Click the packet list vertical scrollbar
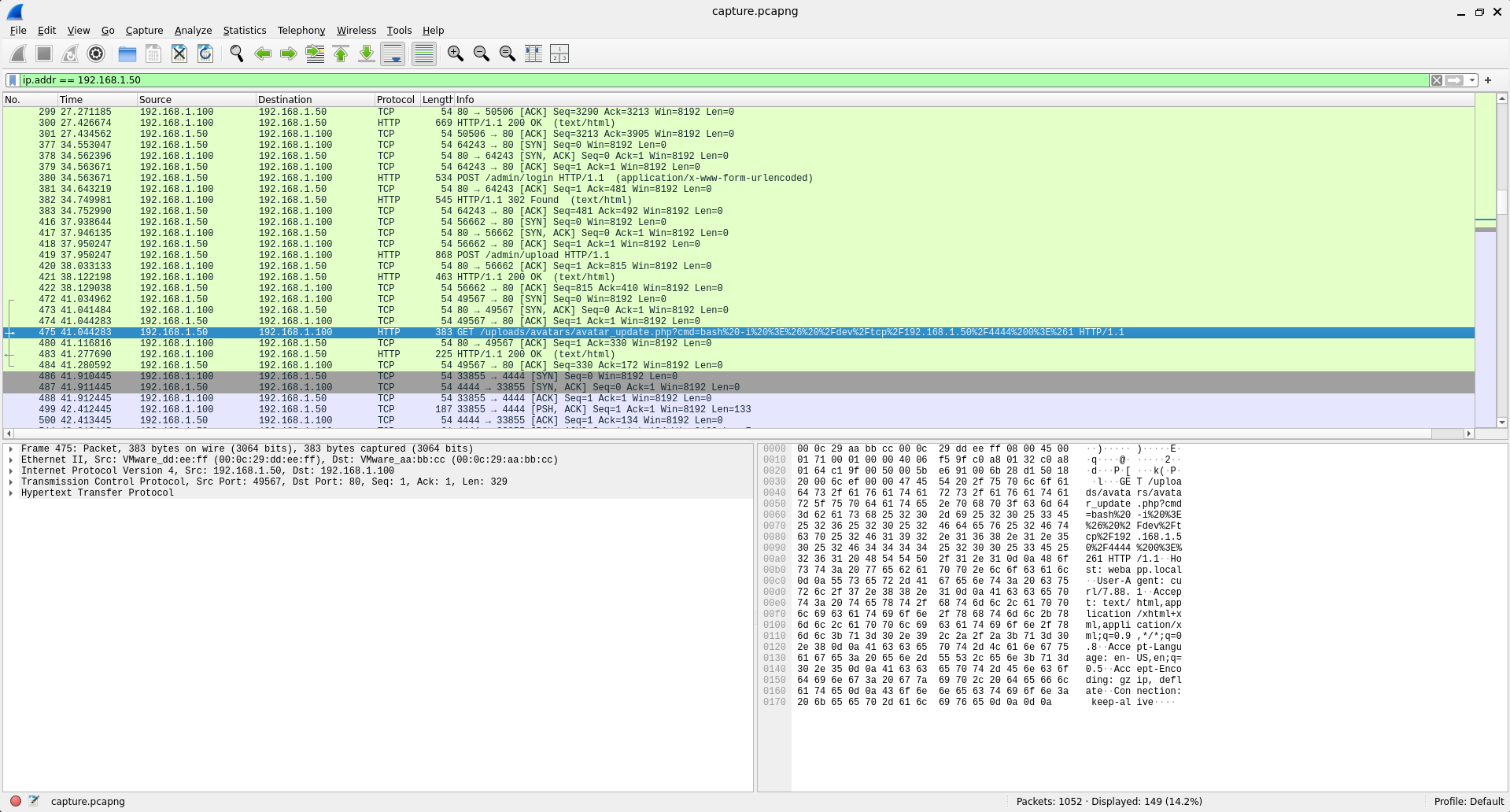1510x812 pixels. [x=1502, y=260]
